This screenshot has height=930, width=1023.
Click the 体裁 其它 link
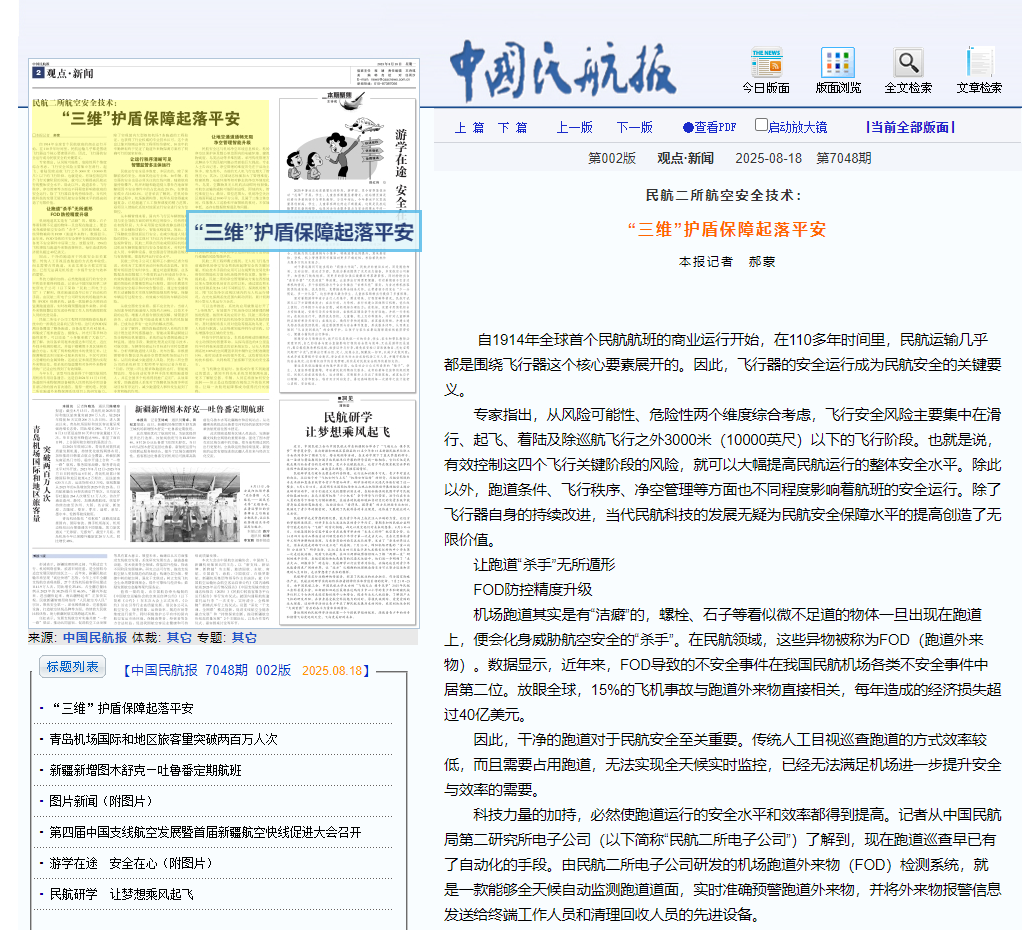pos(179,638)
